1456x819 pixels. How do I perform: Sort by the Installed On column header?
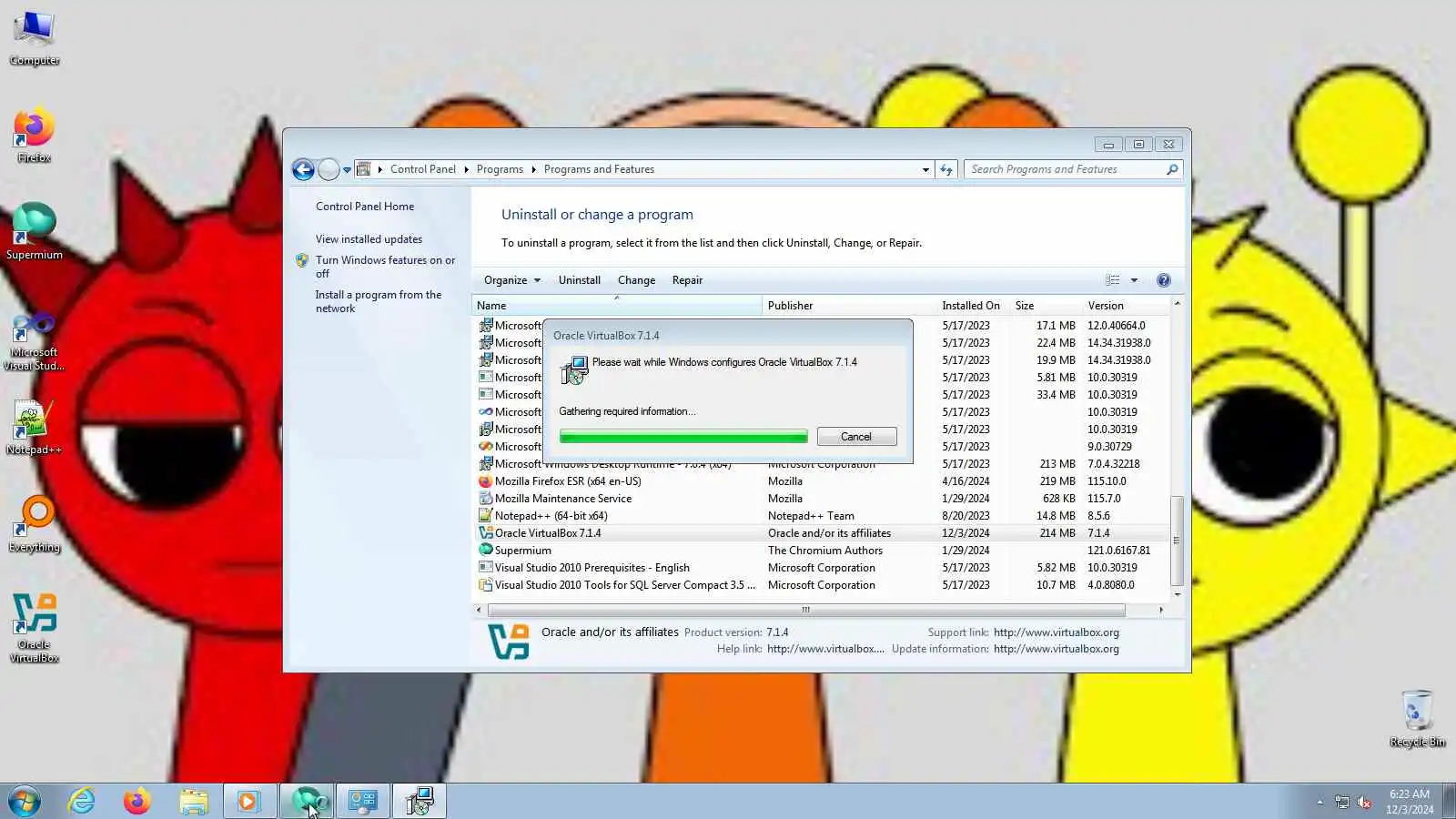point(973,306)
